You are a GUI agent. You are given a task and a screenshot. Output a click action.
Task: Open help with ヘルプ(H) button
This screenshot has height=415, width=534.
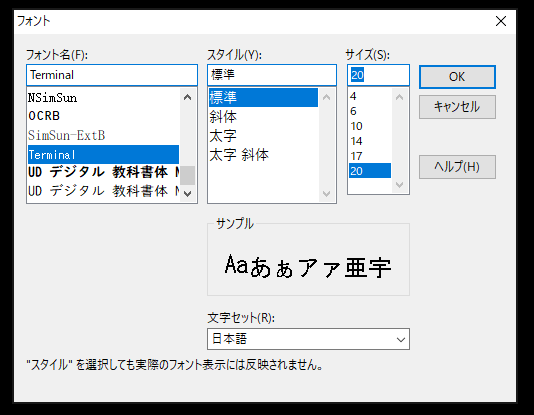(457, 167)
